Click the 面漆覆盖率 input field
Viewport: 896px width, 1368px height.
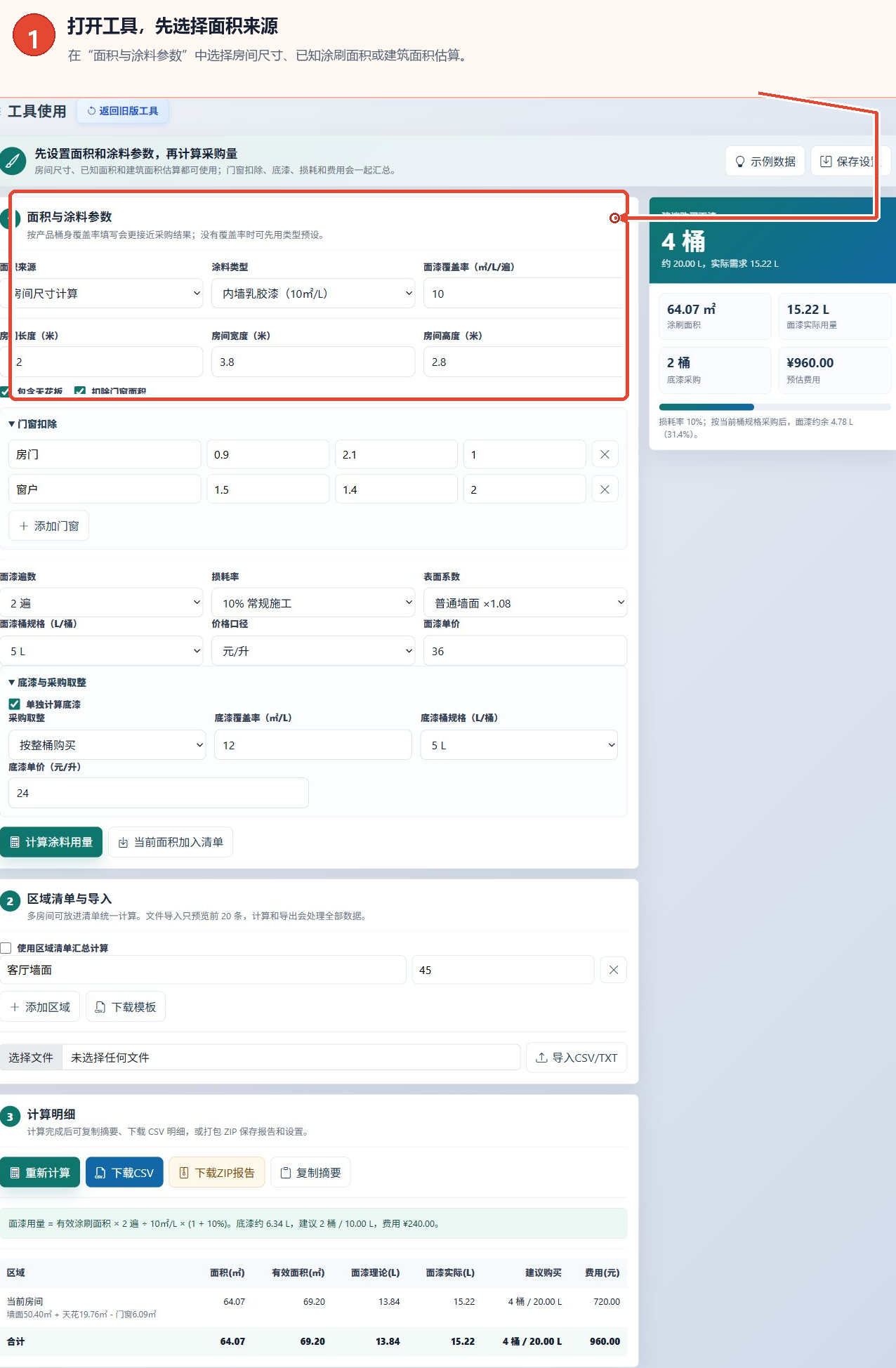(523, 294)
